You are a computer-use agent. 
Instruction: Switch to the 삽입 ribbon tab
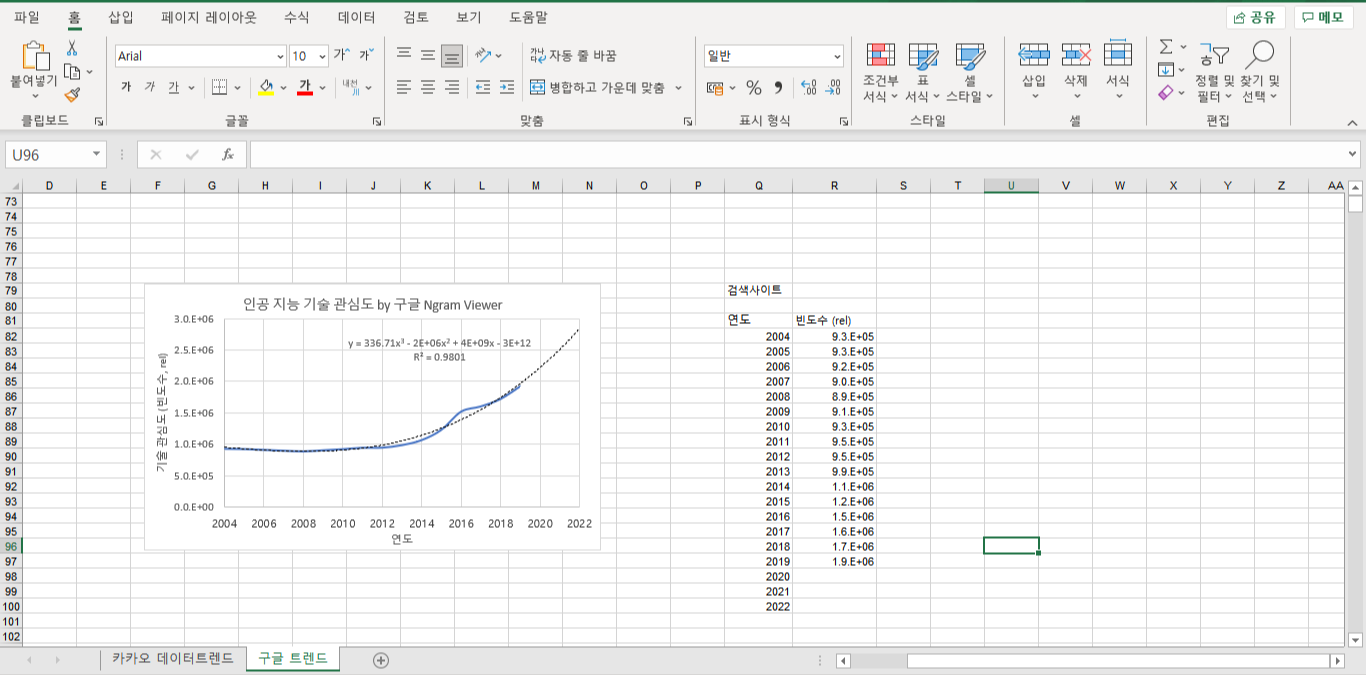tap(120, 17)
